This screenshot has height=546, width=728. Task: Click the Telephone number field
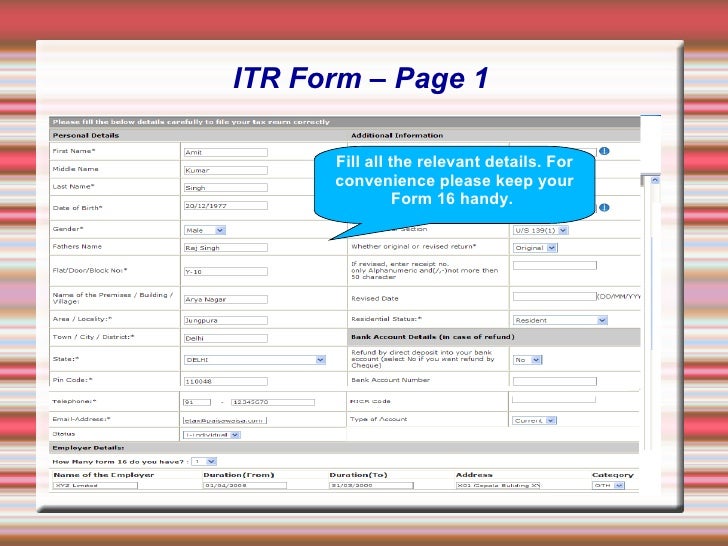273,402
